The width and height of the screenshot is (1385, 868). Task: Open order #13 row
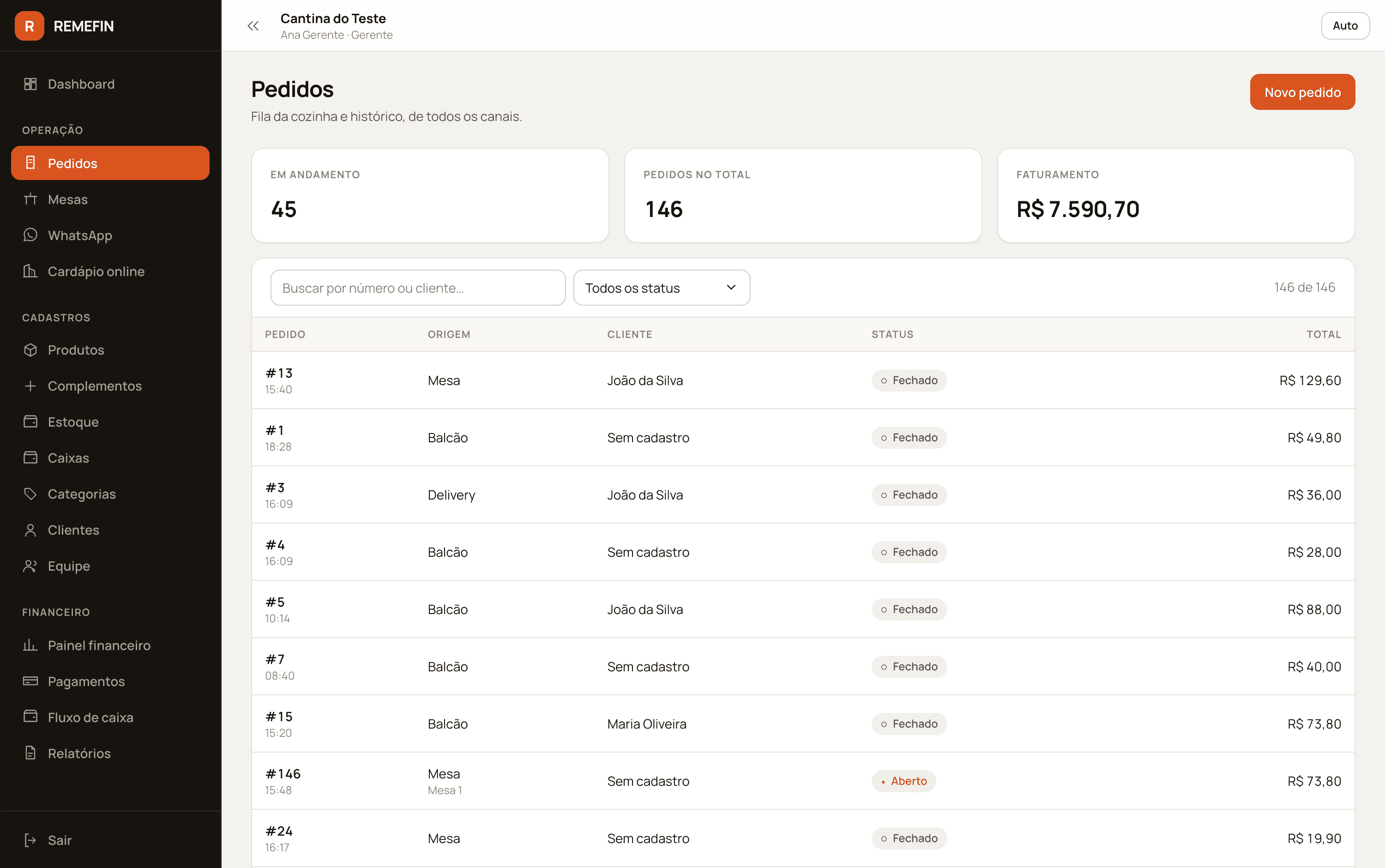(802, 380)
